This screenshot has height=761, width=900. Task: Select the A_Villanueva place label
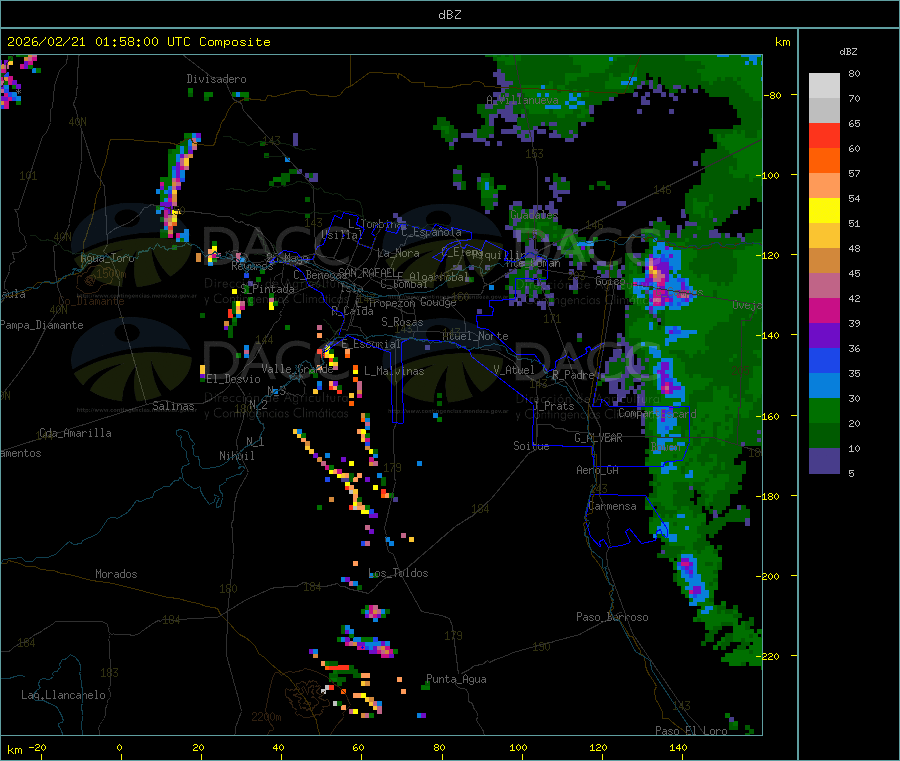click(x=522, y=100)
